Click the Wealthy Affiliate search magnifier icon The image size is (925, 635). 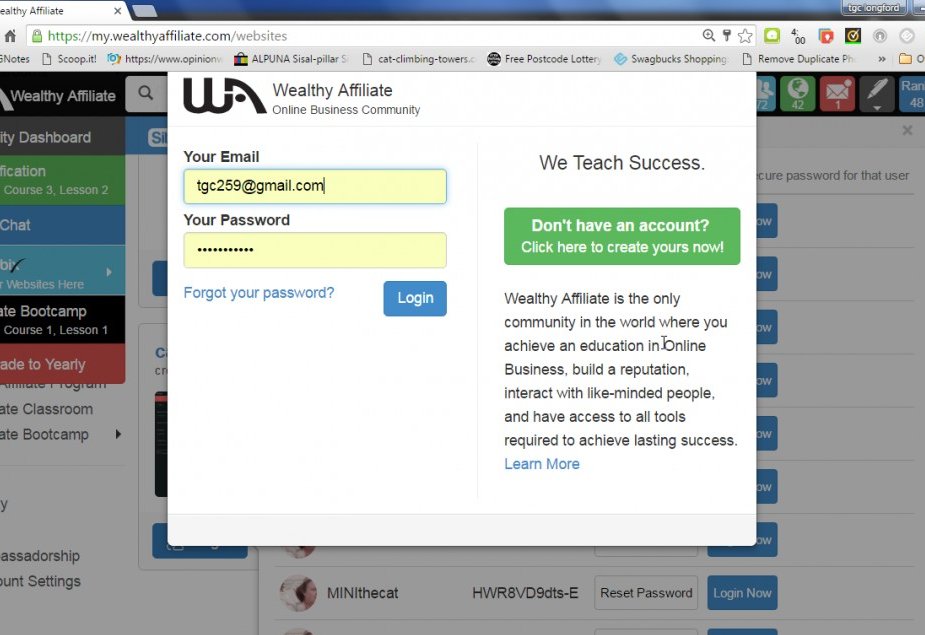tap(146, 93)
